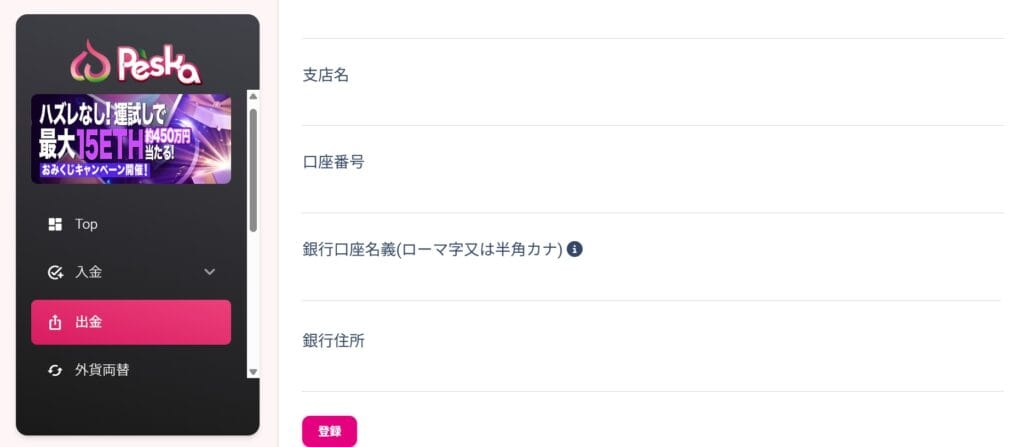Open the 15ETH おみくじ campaign banner
The width and height of the screenshot is (1024, 447).
click(x=131, y=139)
